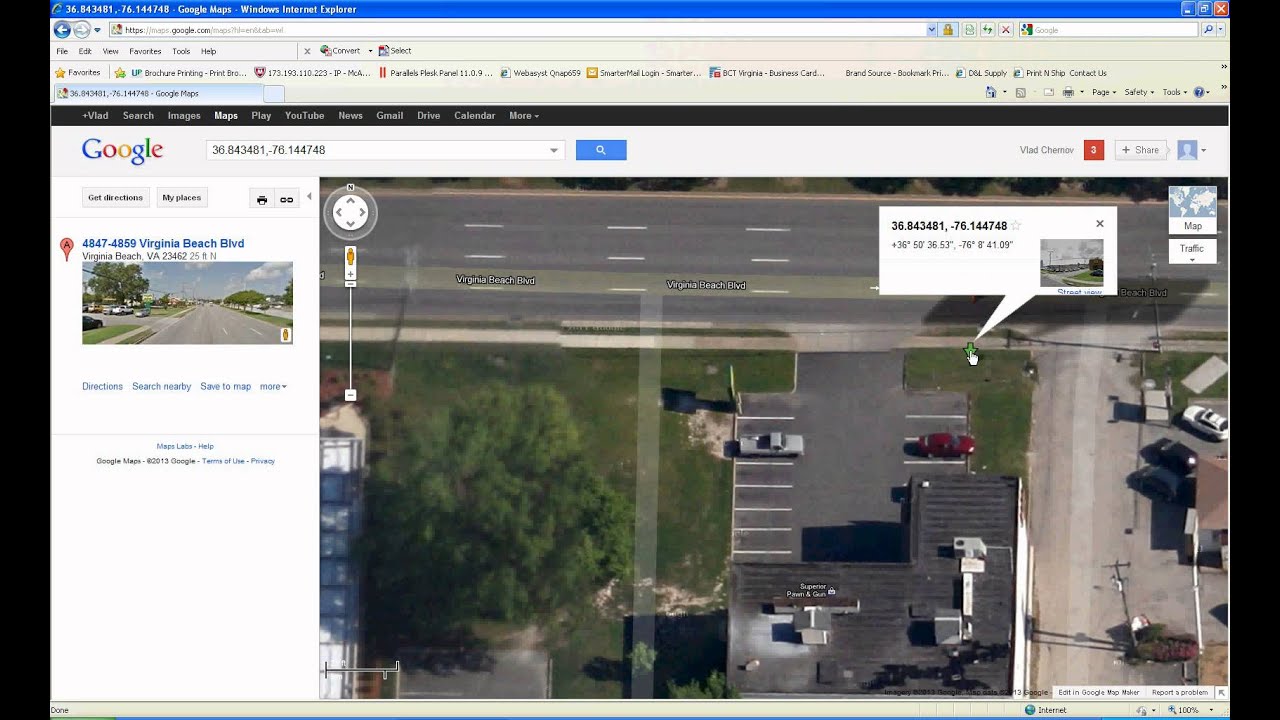Click the green Refresh arrows icon
This screenshot has height=720, width=1280.
click(x=987, y=30)
